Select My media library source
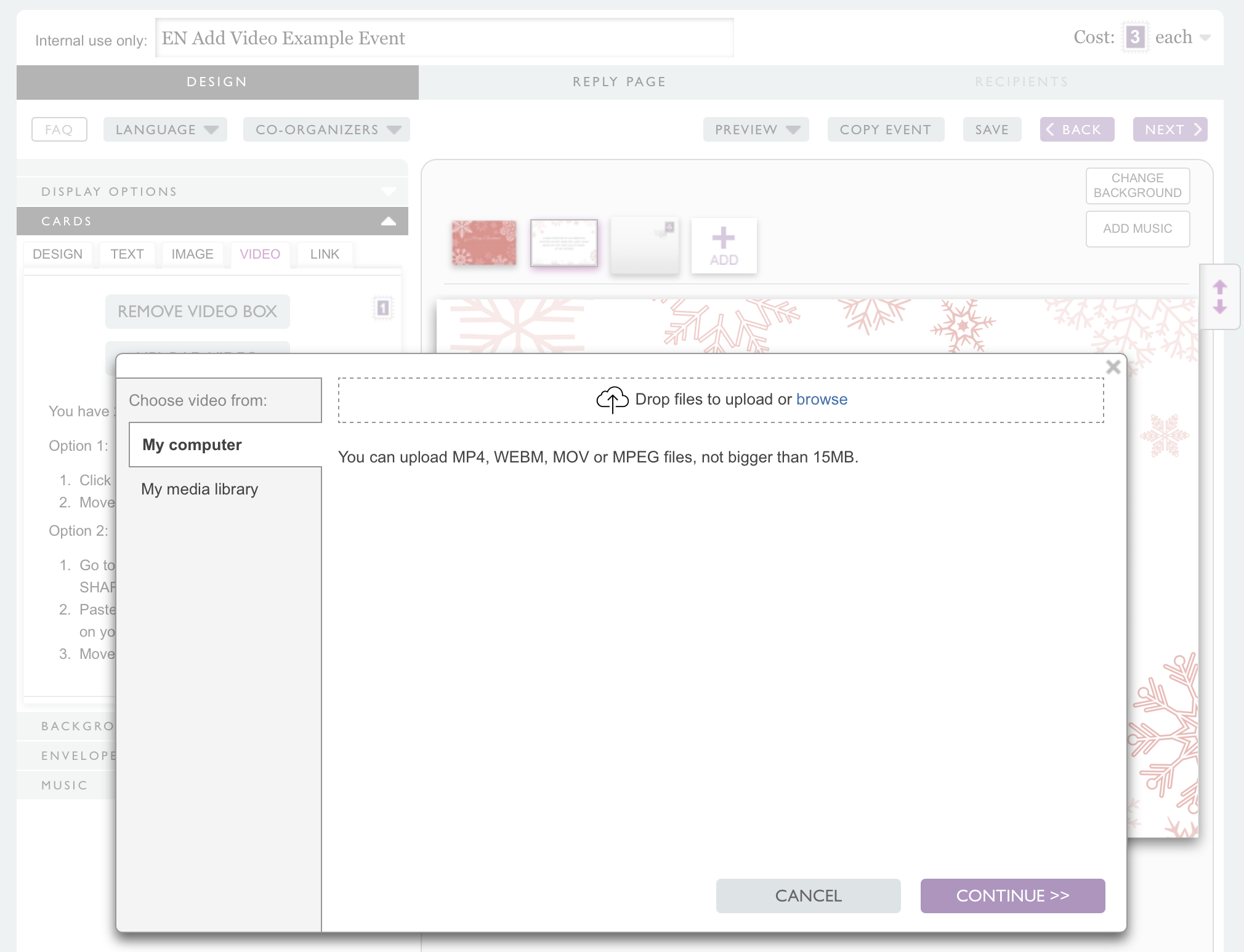Image resolution: width=1244 pixels, height=952 pixels. [200, 489]
